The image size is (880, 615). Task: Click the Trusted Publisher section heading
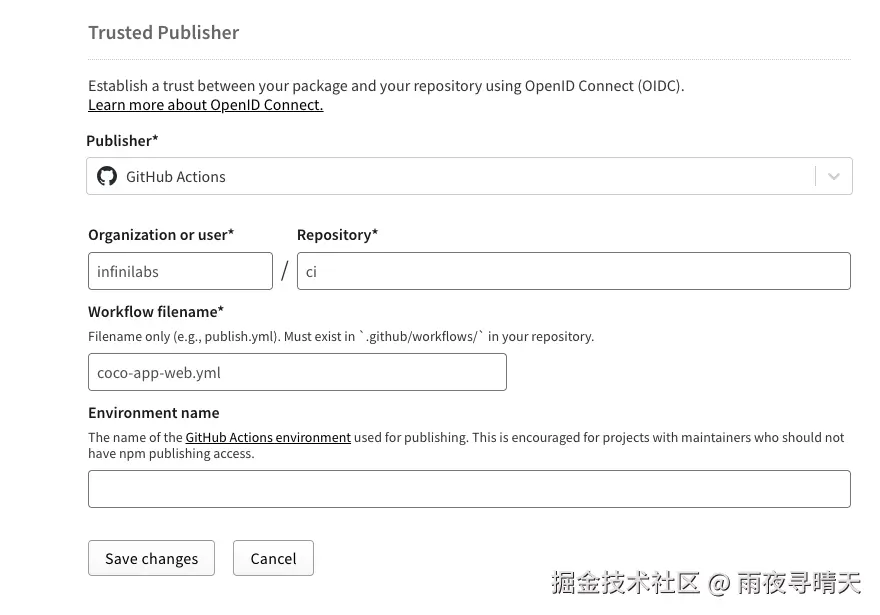(164, 32)
